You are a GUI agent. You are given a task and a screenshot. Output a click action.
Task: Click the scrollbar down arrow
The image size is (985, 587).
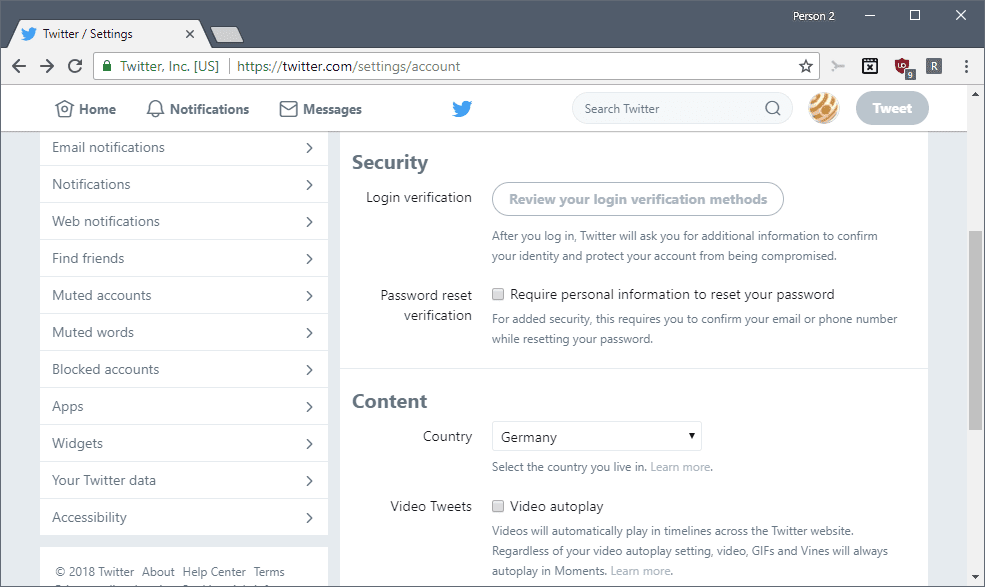tap(975, 577)
